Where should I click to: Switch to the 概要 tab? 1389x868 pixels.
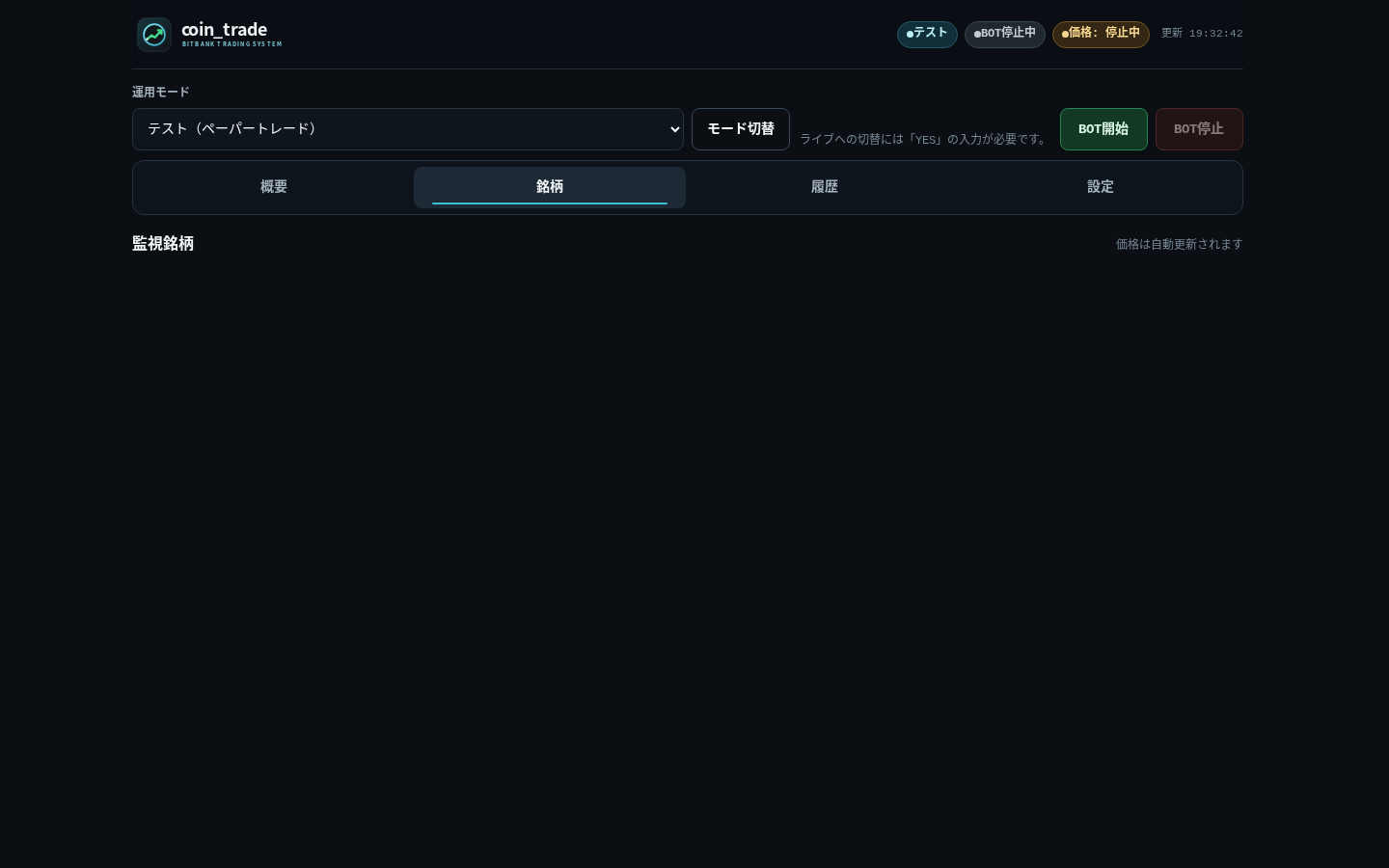coord(274,187)
